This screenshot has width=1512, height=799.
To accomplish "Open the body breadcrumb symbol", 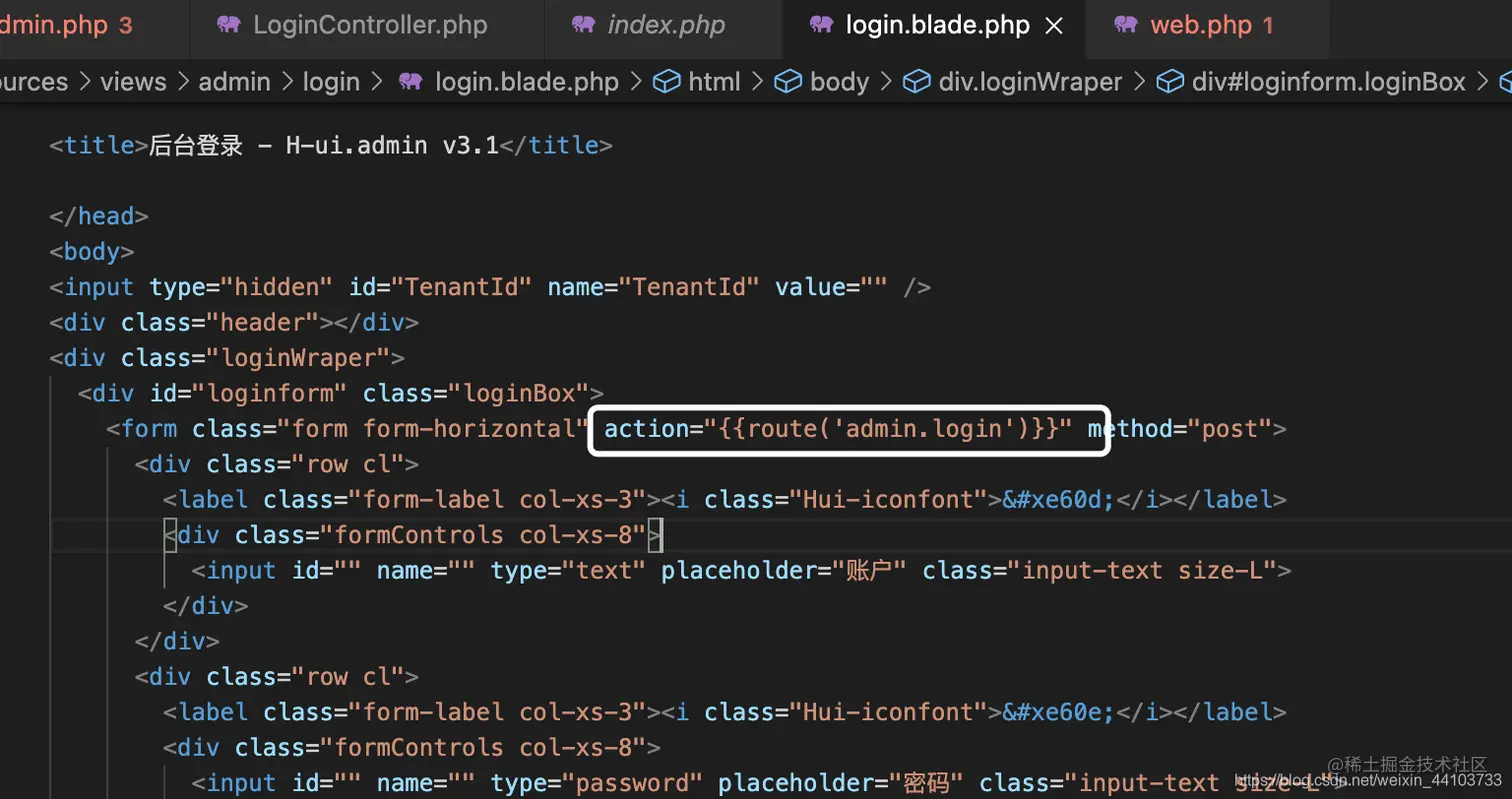I will 839,81.
